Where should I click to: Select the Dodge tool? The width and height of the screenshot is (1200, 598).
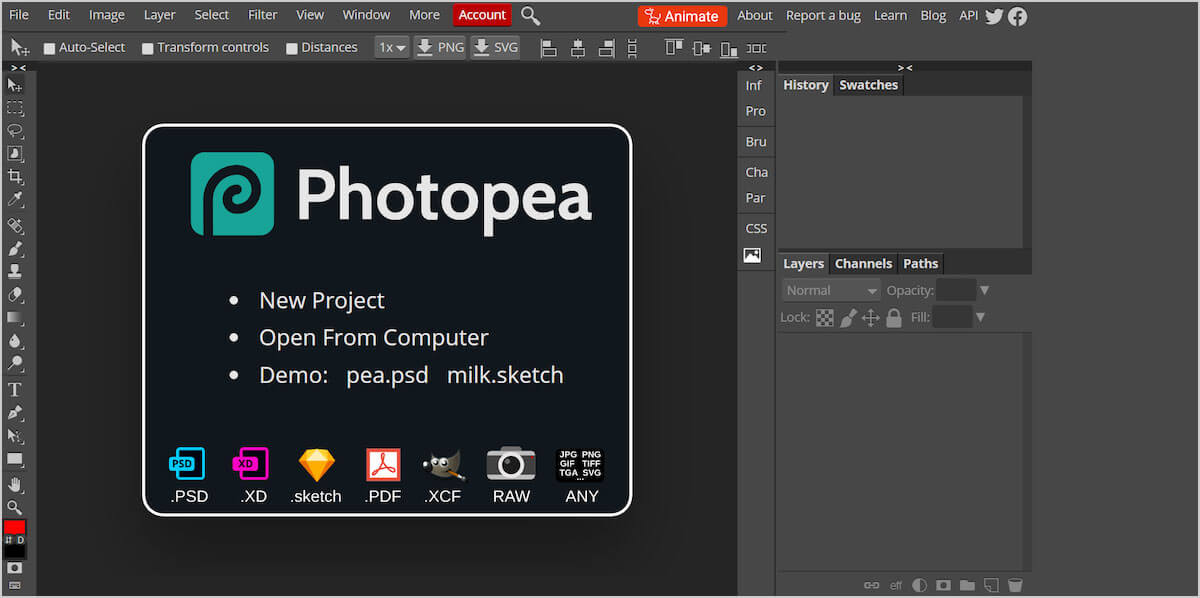(15, 364)
